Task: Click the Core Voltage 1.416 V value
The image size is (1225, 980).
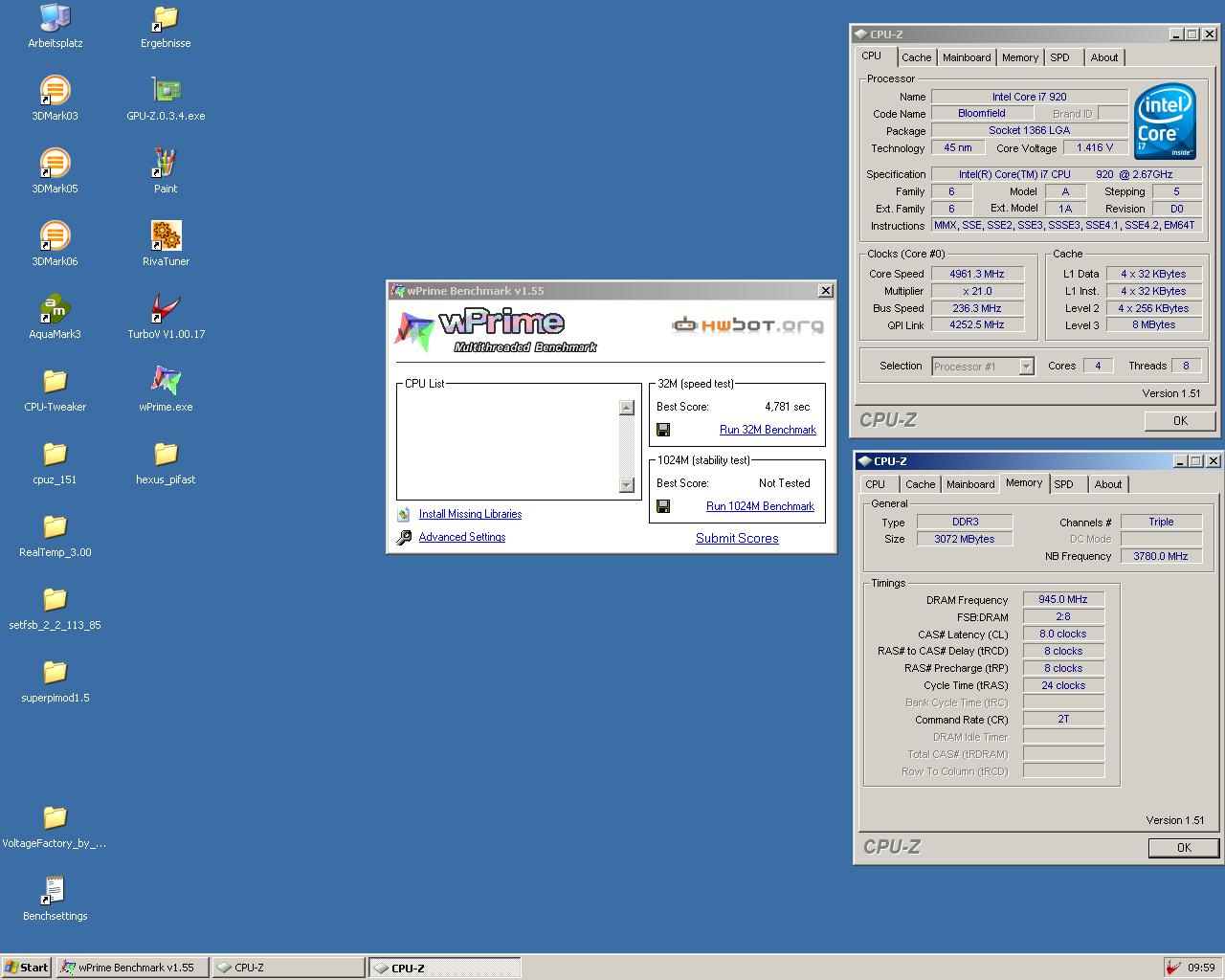Action: point(1095,147)
